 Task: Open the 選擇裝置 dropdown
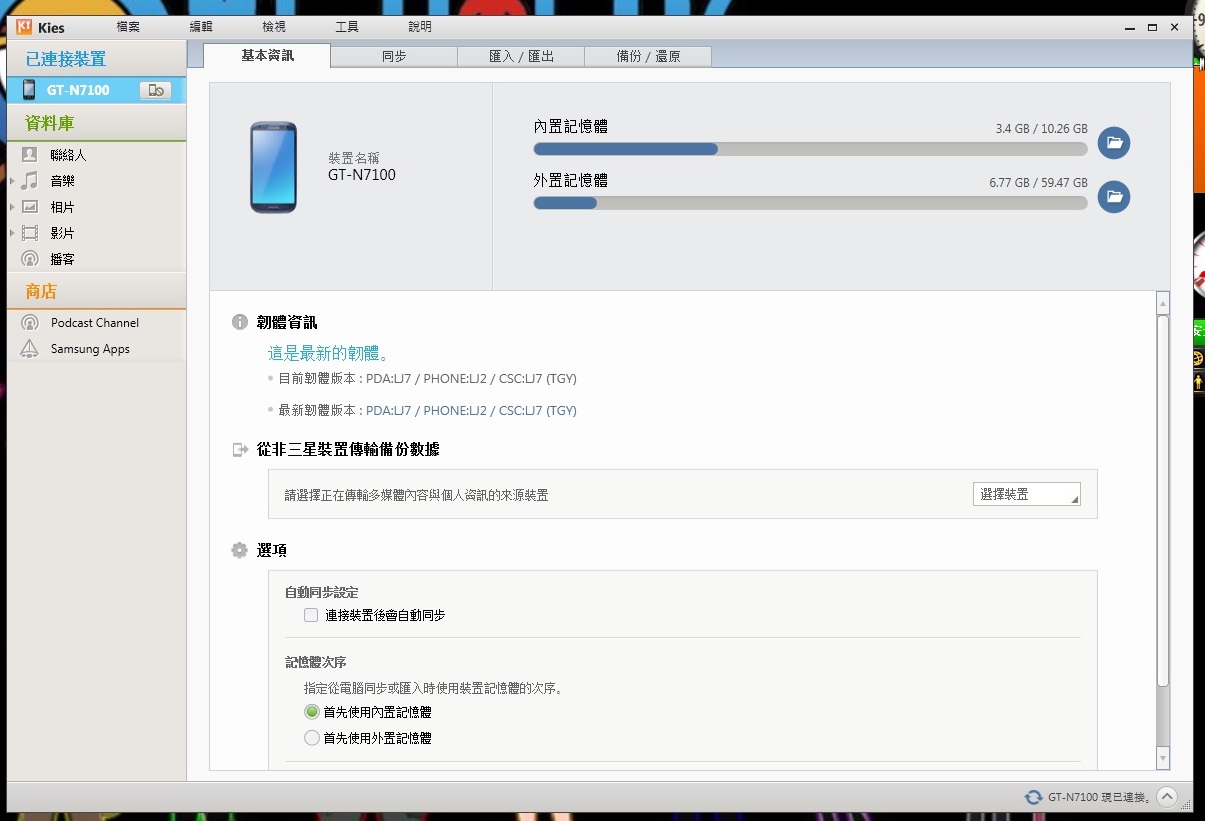(x=1026, y=494)
